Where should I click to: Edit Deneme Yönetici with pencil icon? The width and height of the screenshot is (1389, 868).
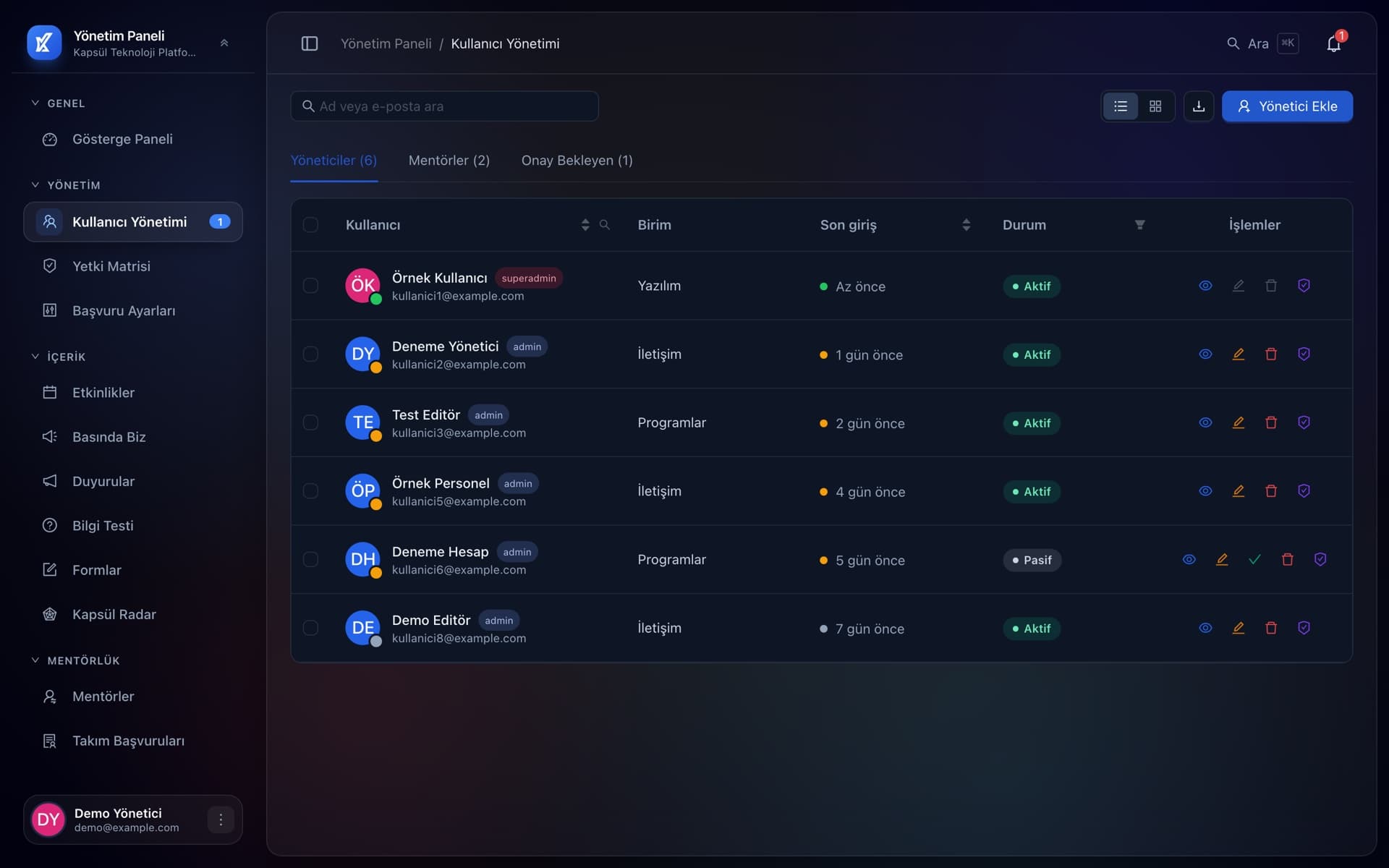coord(1239,354)
